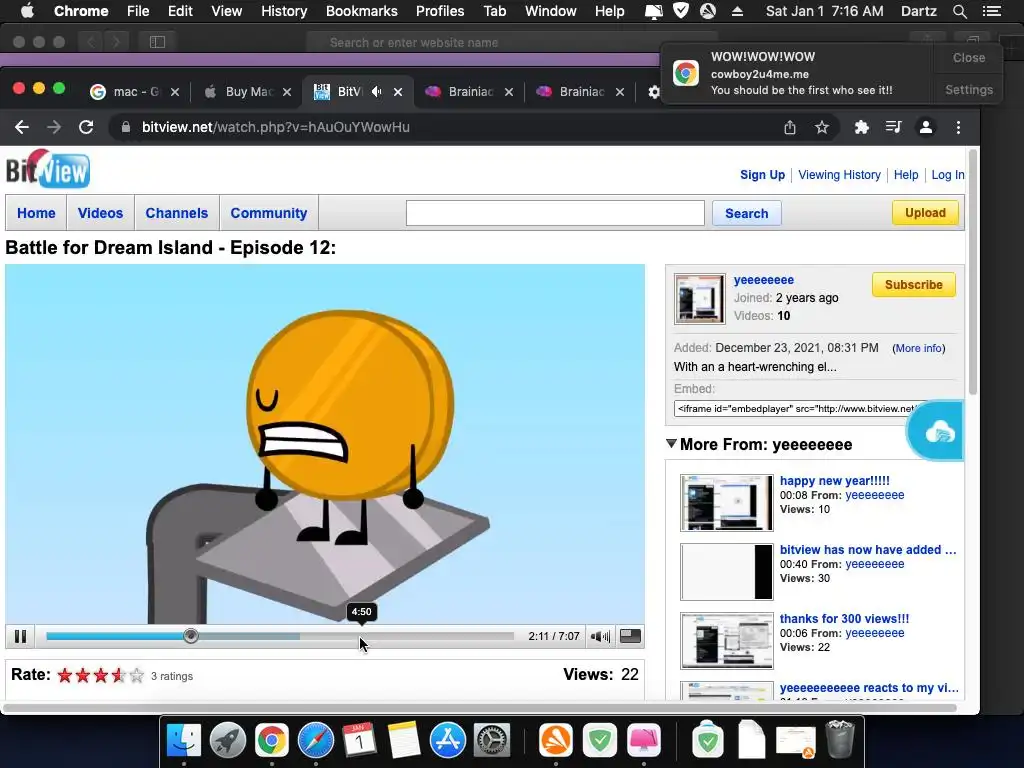This screenshot has width=1024, height=768.
Task: Switch to the 'Buy Mac' Apple tab
Action: [x=247, y=91]
